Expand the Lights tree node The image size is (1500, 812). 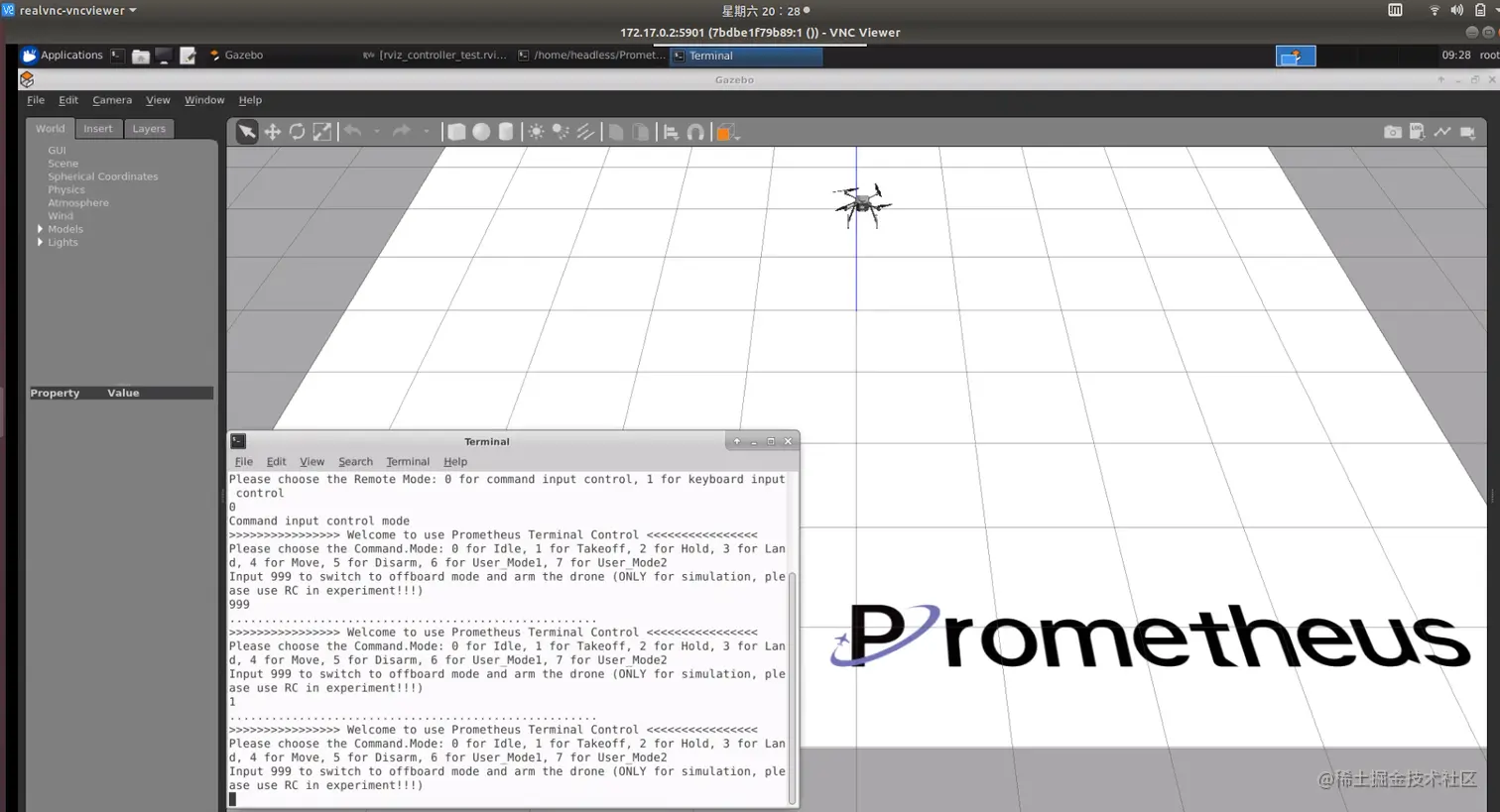(x=40, y=242)
